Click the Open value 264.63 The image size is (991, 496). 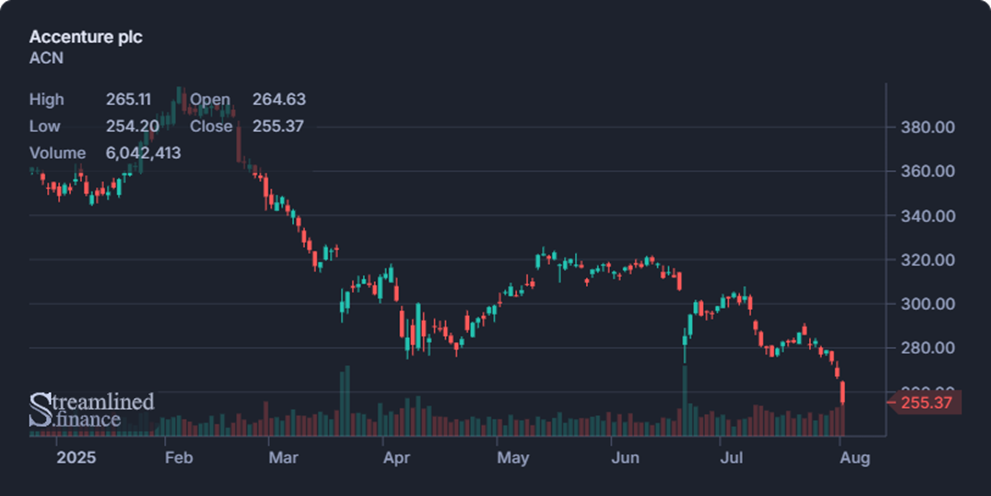pos(279,99)
